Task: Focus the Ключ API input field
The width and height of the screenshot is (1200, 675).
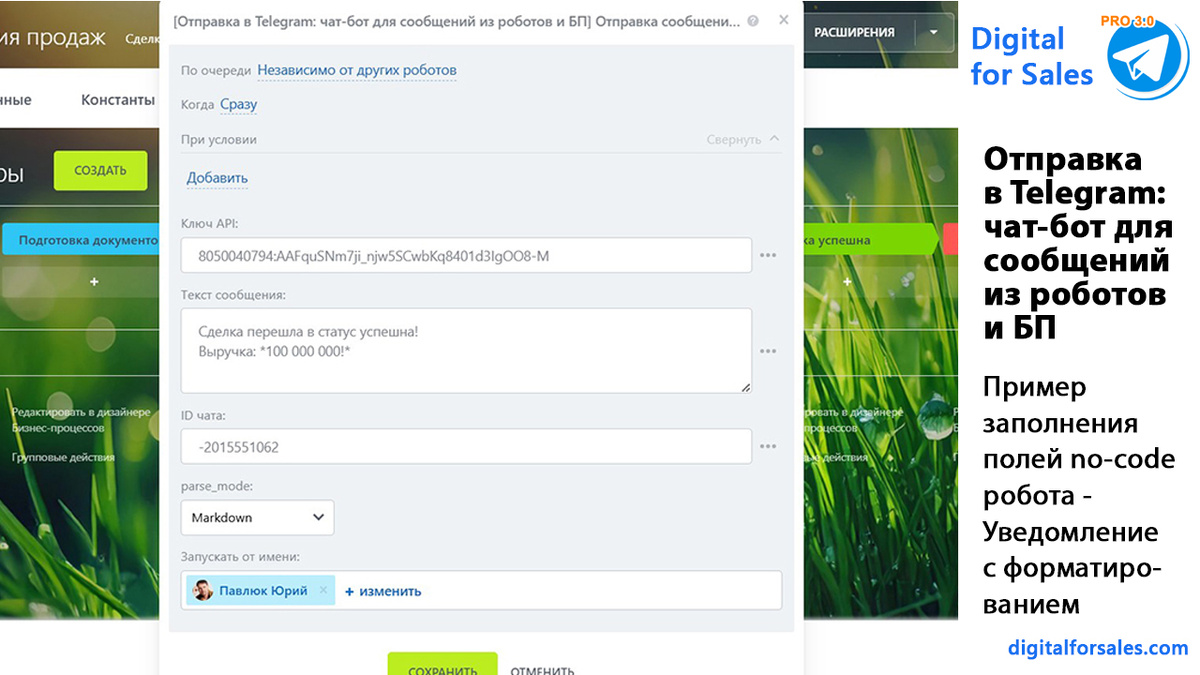Action: [x=466, y=255]
